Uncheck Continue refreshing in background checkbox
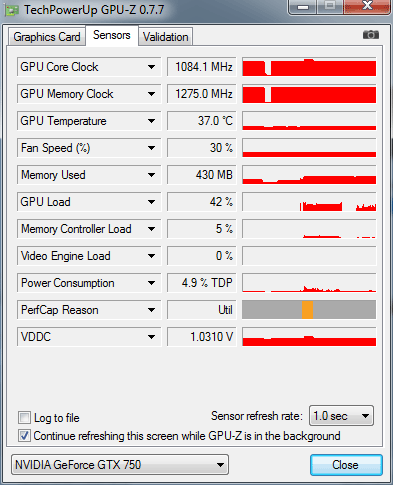The image size is (393, 485). (x=24, y=436)
